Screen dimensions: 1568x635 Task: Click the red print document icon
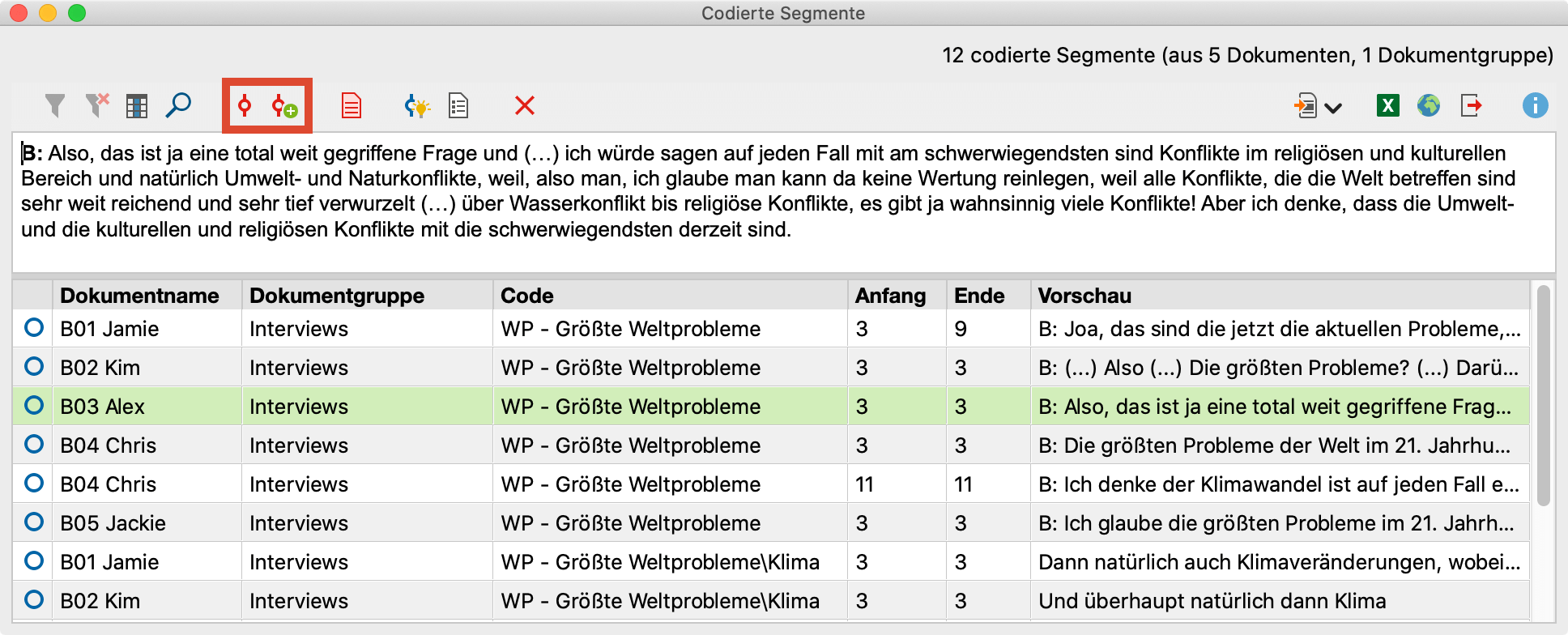coord(352,105)
